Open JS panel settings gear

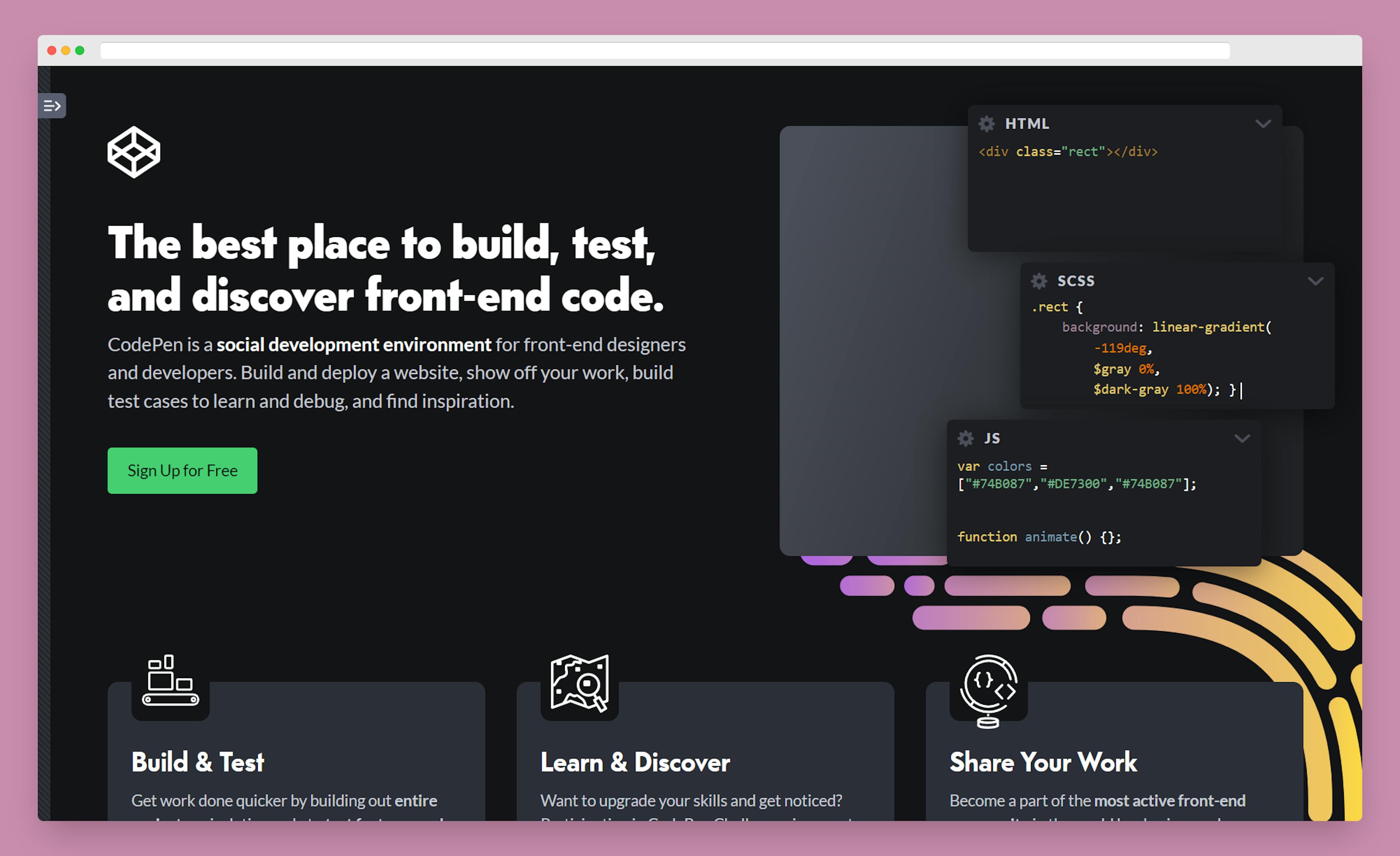click(965, 438)
